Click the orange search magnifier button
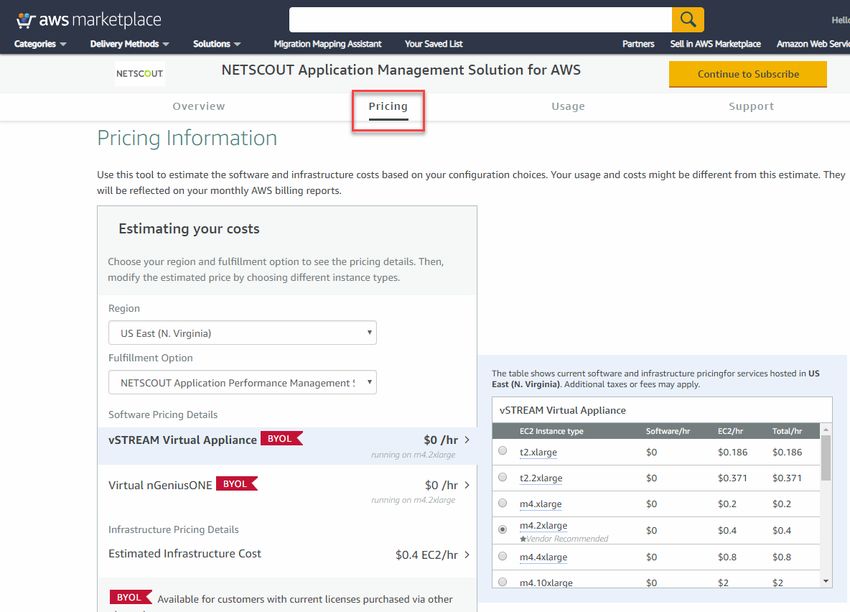850x612 pixels. (688, 20)
